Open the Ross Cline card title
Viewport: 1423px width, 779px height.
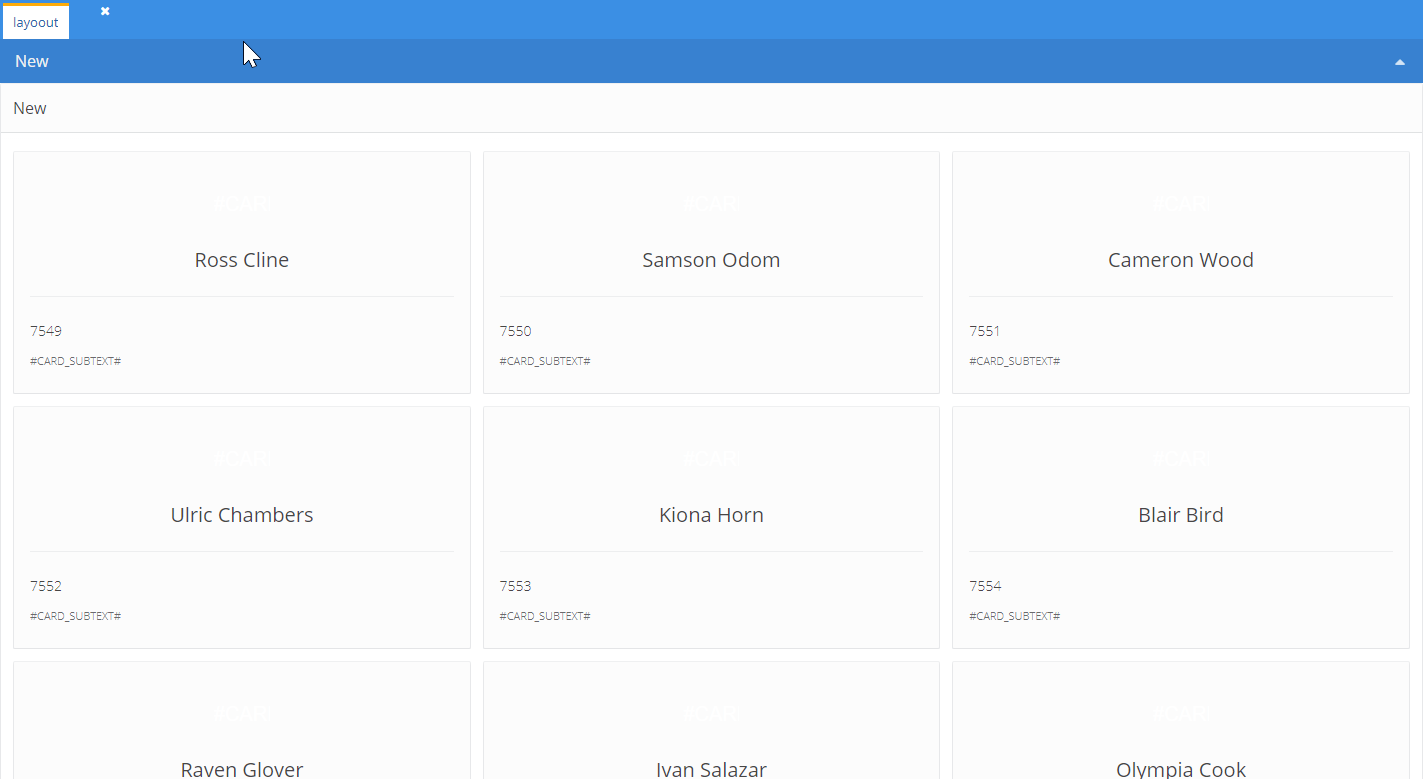pos(242,260)
